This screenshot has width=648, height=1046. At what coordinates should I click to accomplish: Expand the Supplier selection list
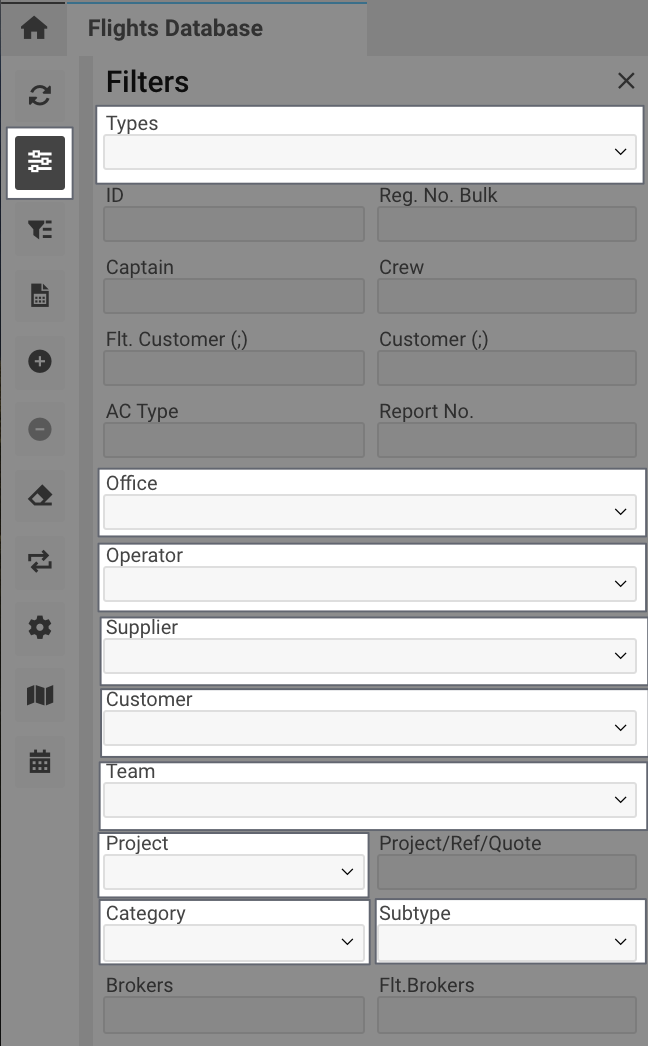[369, 655]
